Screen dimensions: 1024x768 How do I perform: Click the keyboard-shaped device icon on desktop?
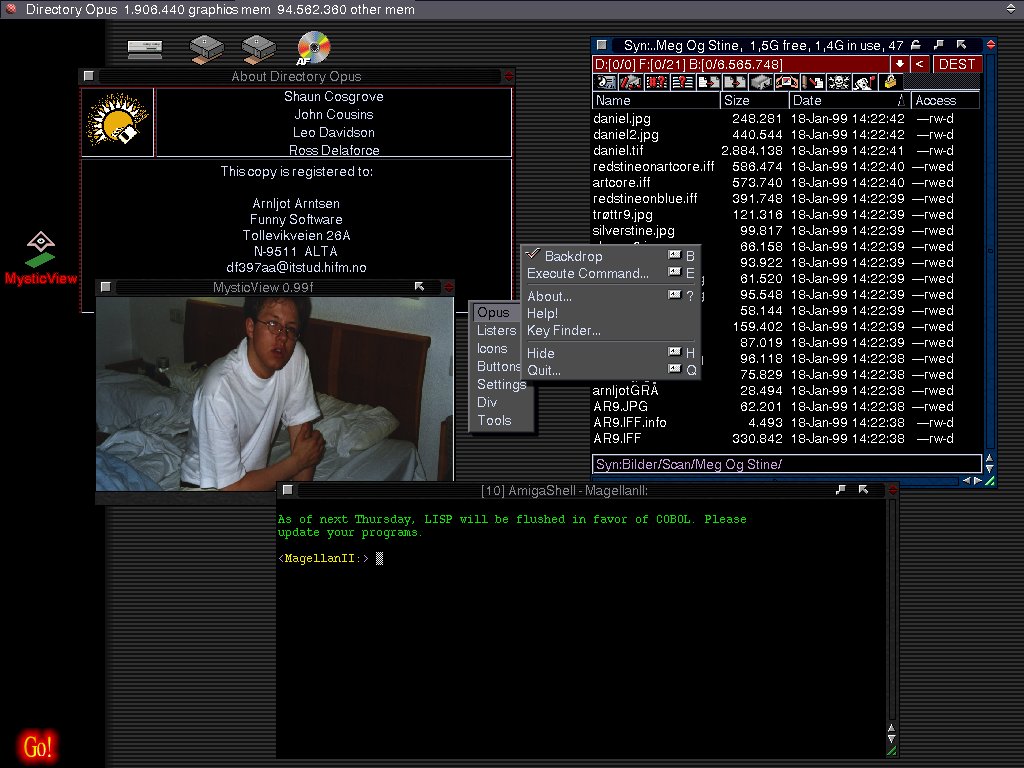point(145,49)
